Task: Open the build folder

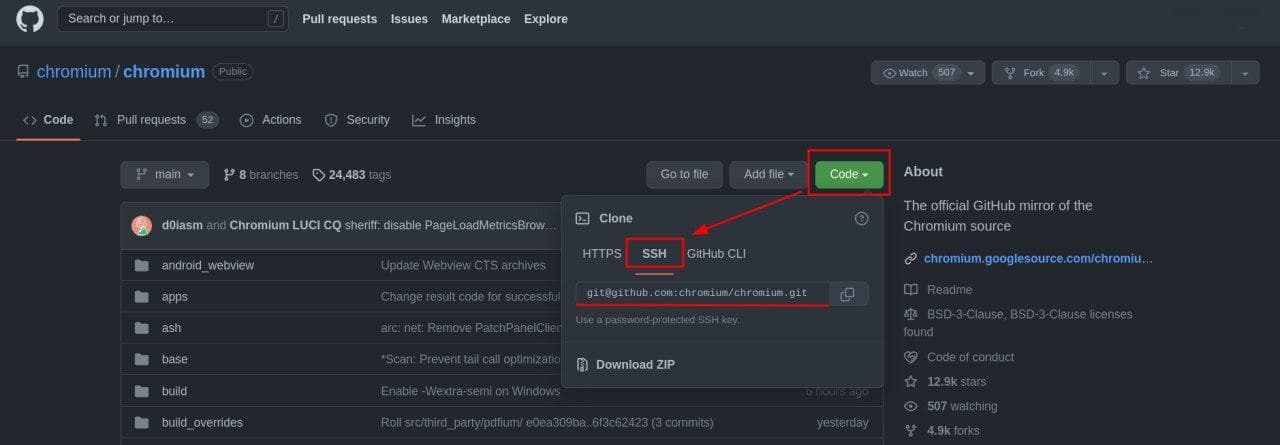Action: (x=174, y=391)
